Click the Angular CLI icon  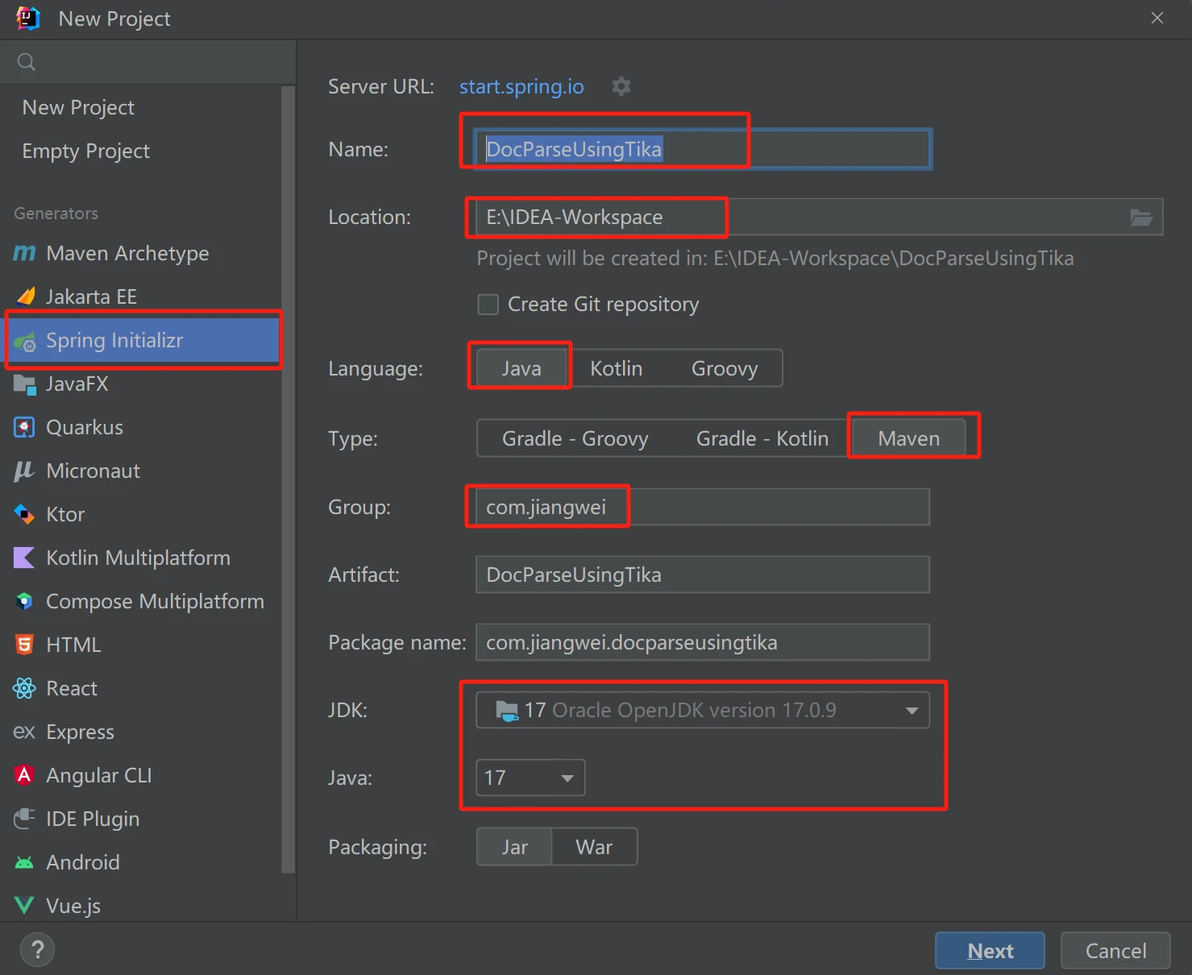click(x=24, y=776)
